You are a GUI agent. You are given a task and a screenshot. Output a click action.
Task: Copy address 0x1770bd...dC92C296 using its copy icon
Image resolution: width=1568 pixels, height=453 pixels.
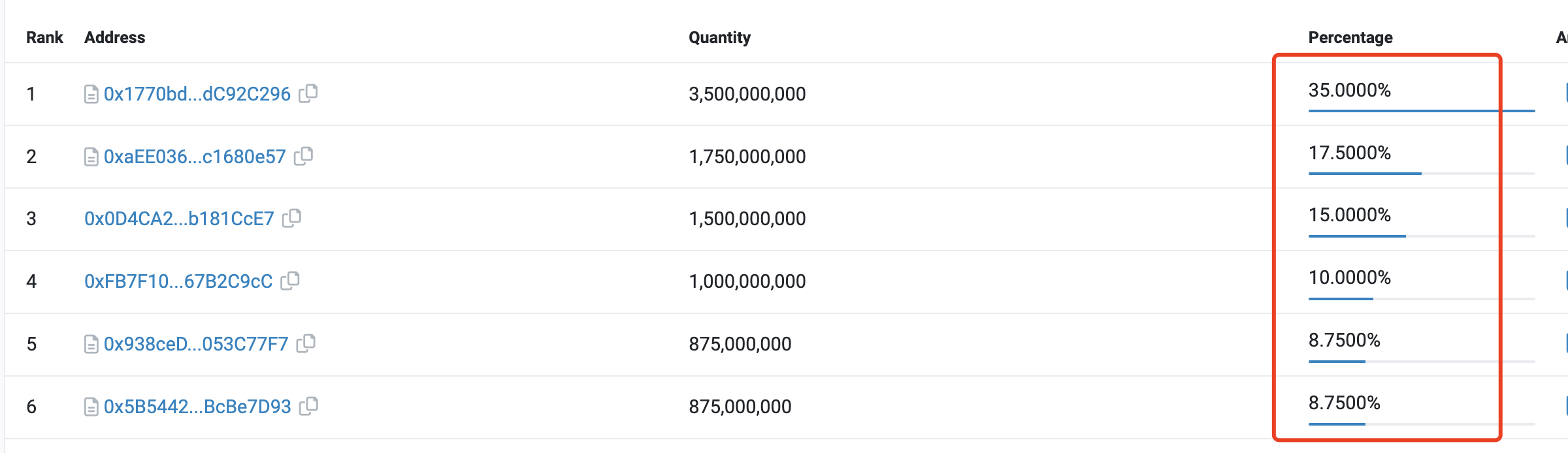[x=311, y=93]
